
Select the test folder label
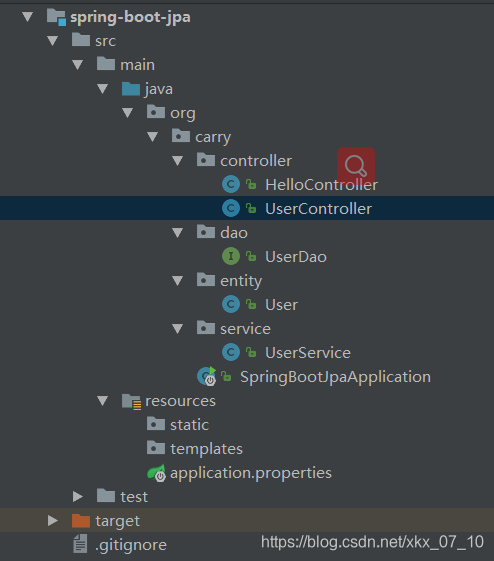tap(134, 497)
